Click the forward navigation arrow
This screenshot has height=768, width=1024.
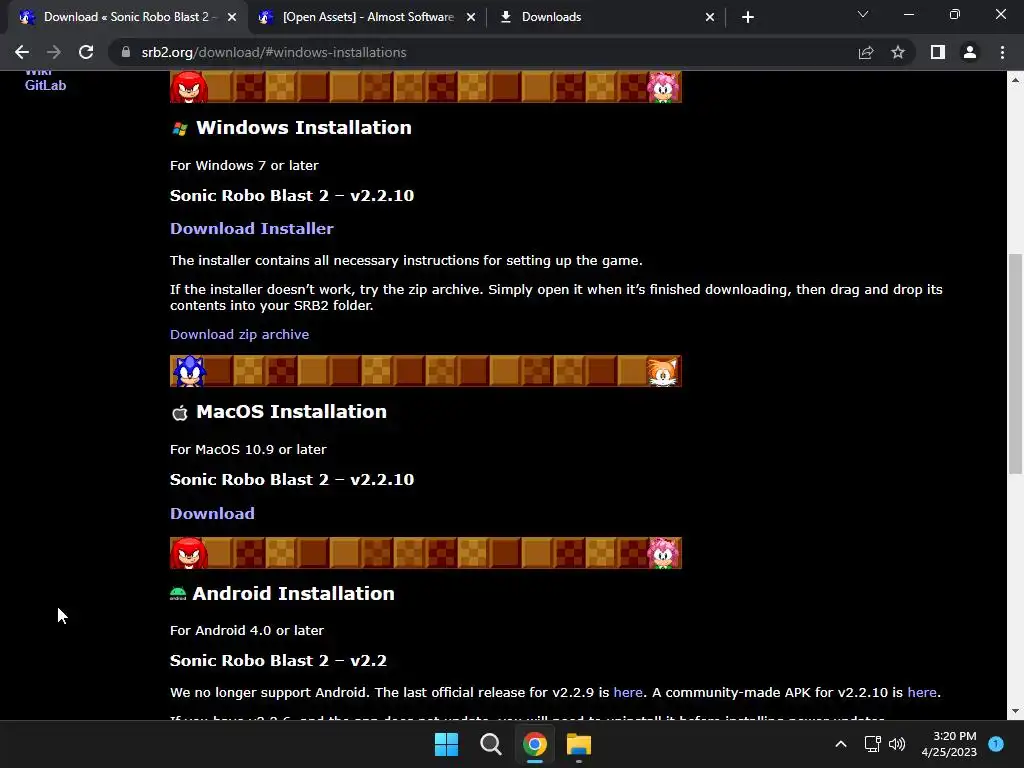[54, 52]
